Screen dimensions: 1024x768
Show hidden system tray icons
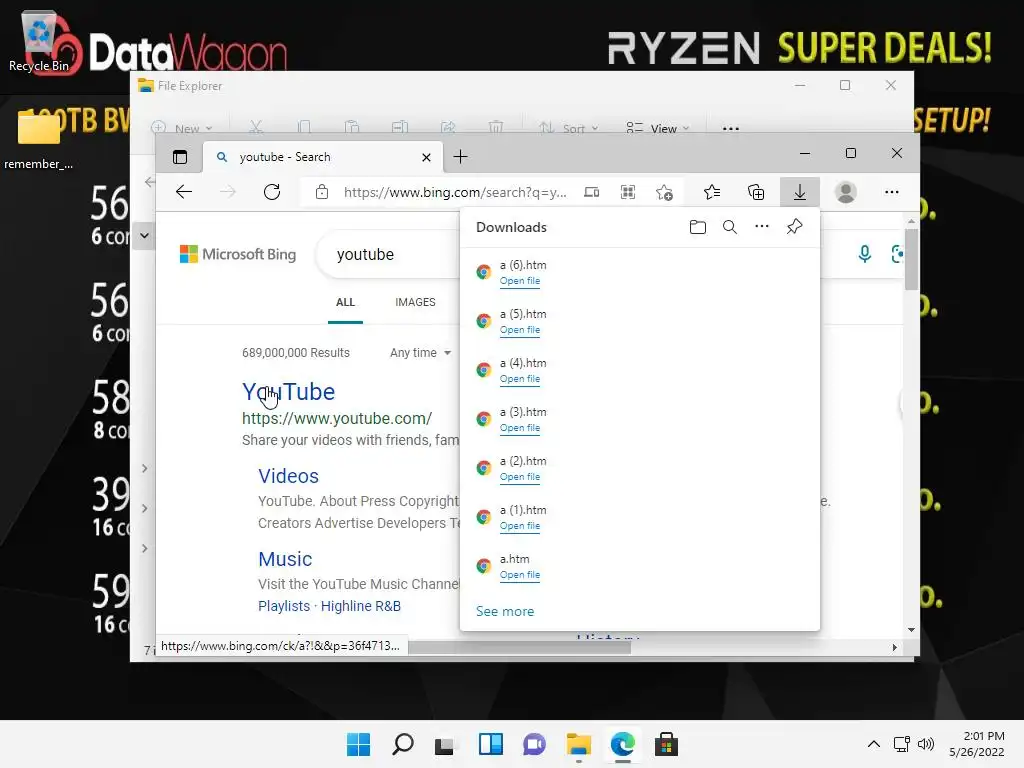tap(873, 744)
